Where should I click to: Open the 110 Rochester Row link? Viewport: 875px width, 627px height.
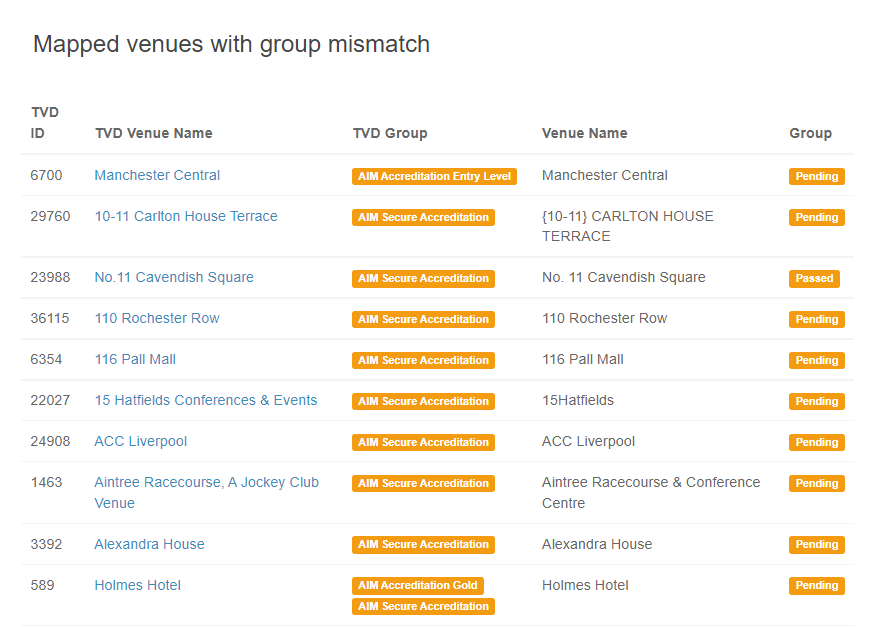pos(157,318)
